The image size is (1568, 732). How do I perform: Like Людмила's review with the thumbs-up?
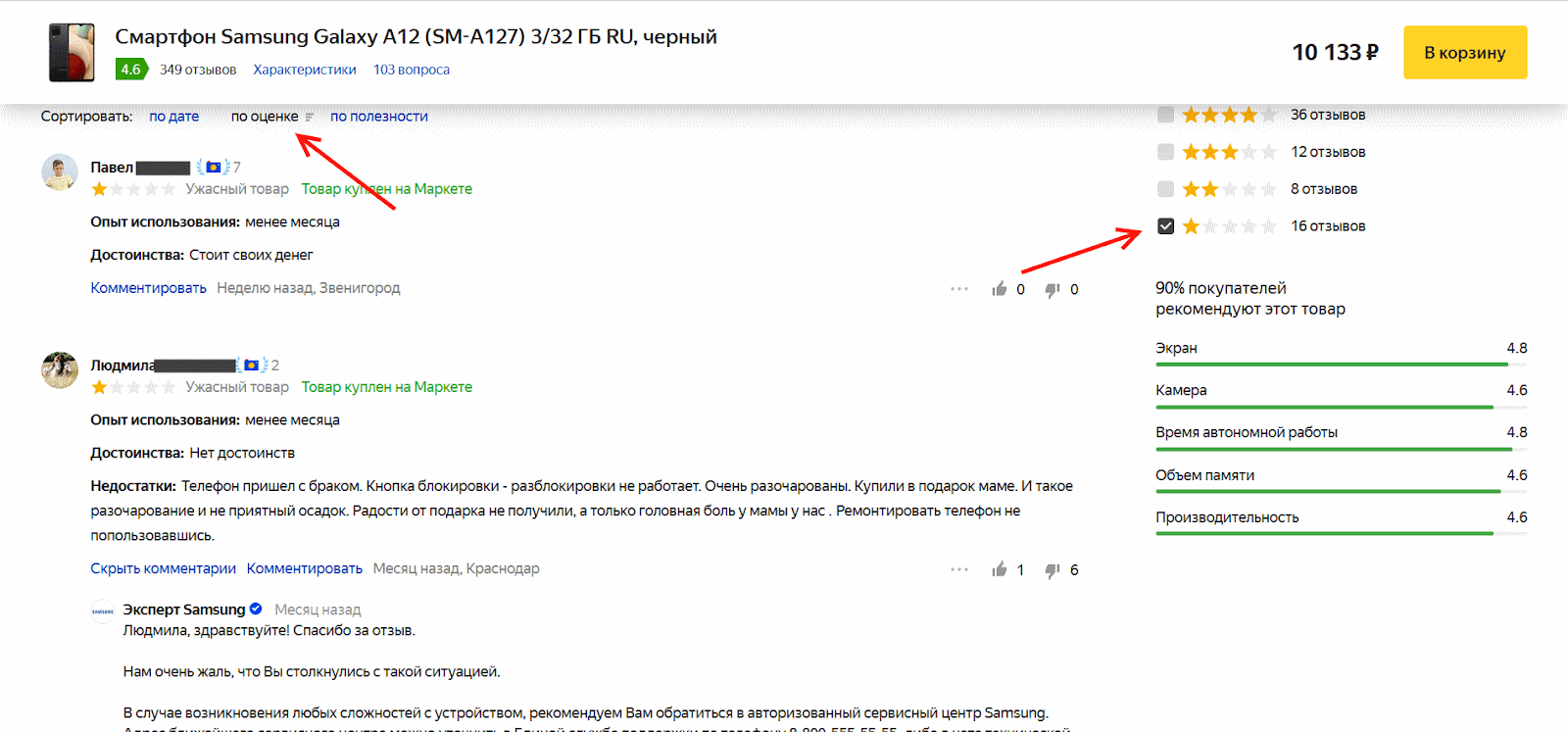pyautogui.click(x=1000, y=569)
